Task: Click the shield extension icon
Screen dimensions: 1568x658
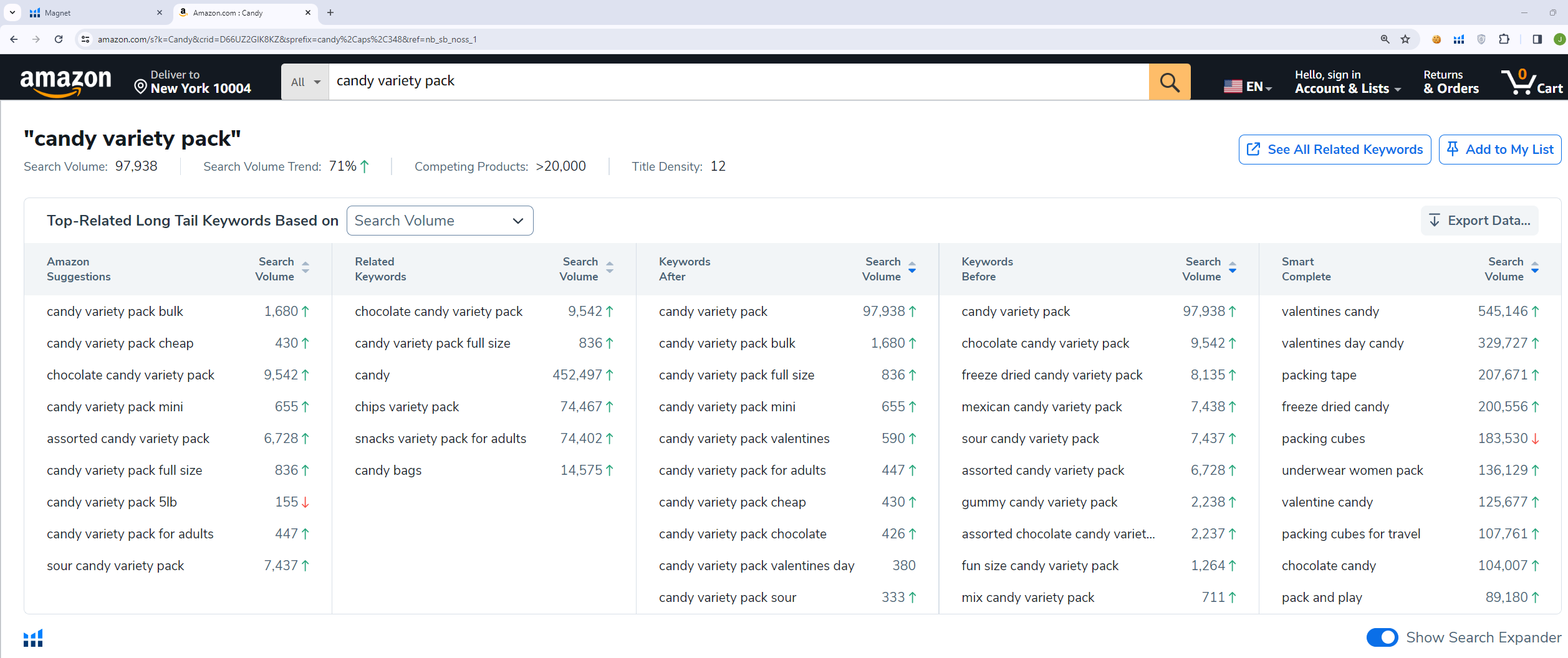Action: click(1481, 39)
